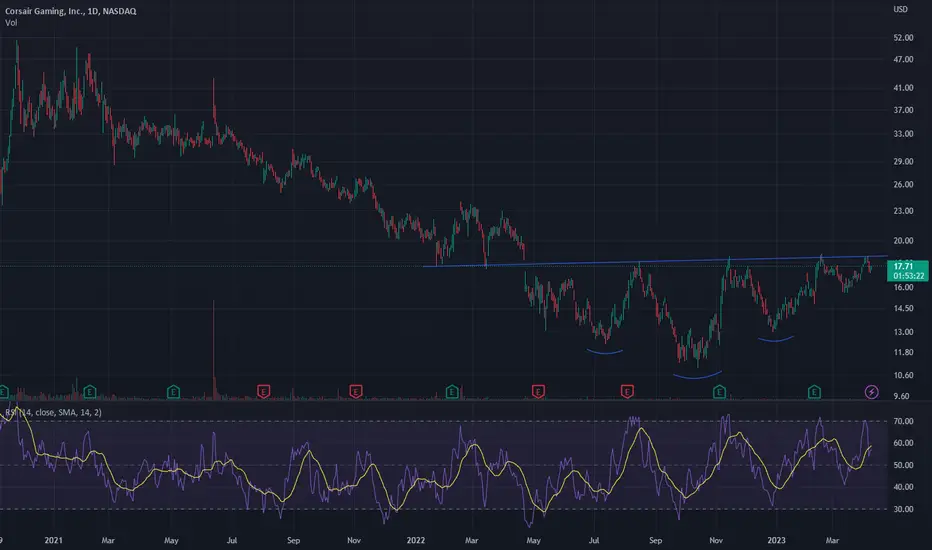Click the 2022 label on the time axis
The height and width of the screenshot is (550, 932).
point(415,540)
